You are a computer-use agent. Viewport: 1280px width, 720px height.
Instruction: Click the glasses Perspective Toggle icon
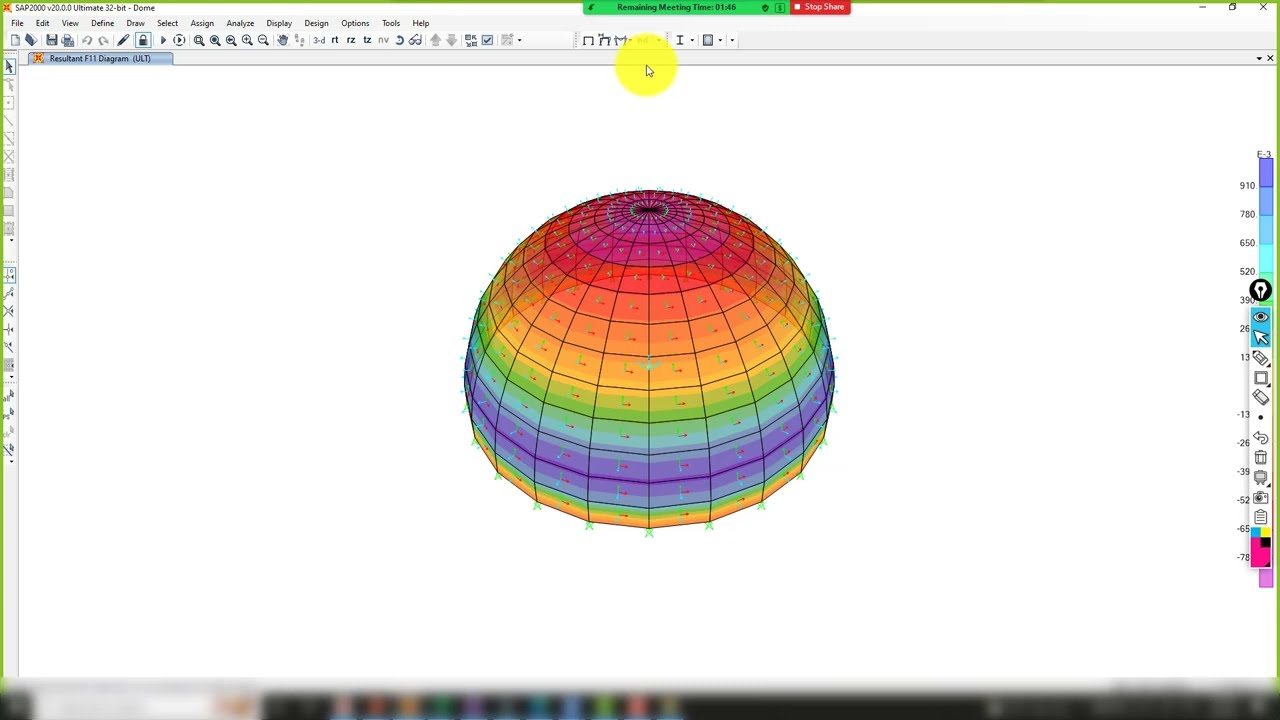(x=415, y=40)
